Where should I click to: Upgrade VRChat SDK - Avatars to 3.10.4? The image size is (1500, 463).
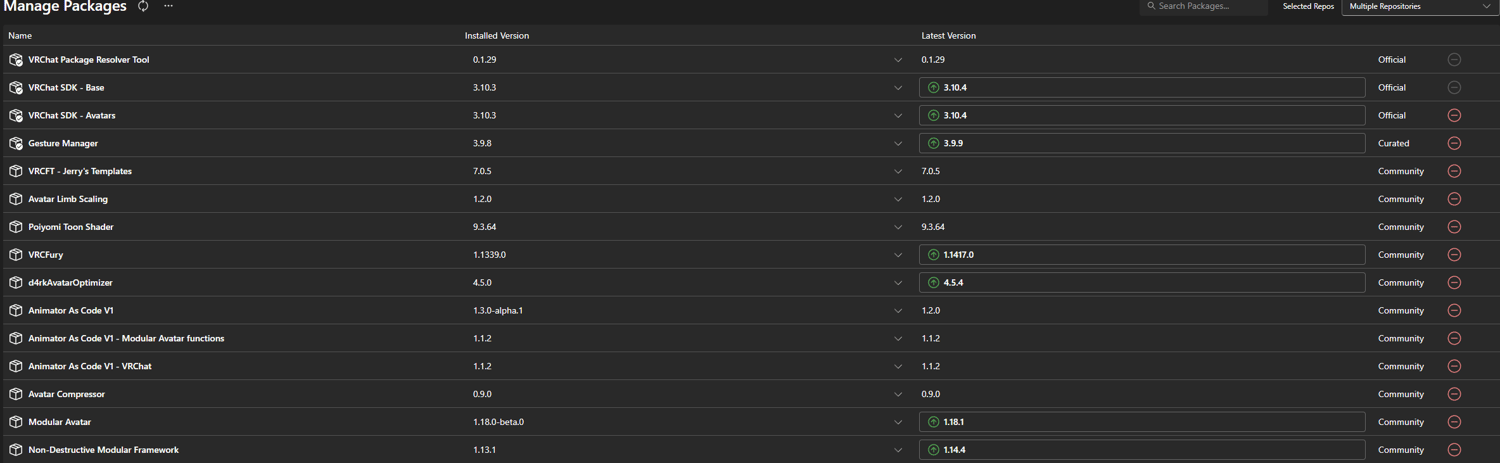coord(1142,115)
